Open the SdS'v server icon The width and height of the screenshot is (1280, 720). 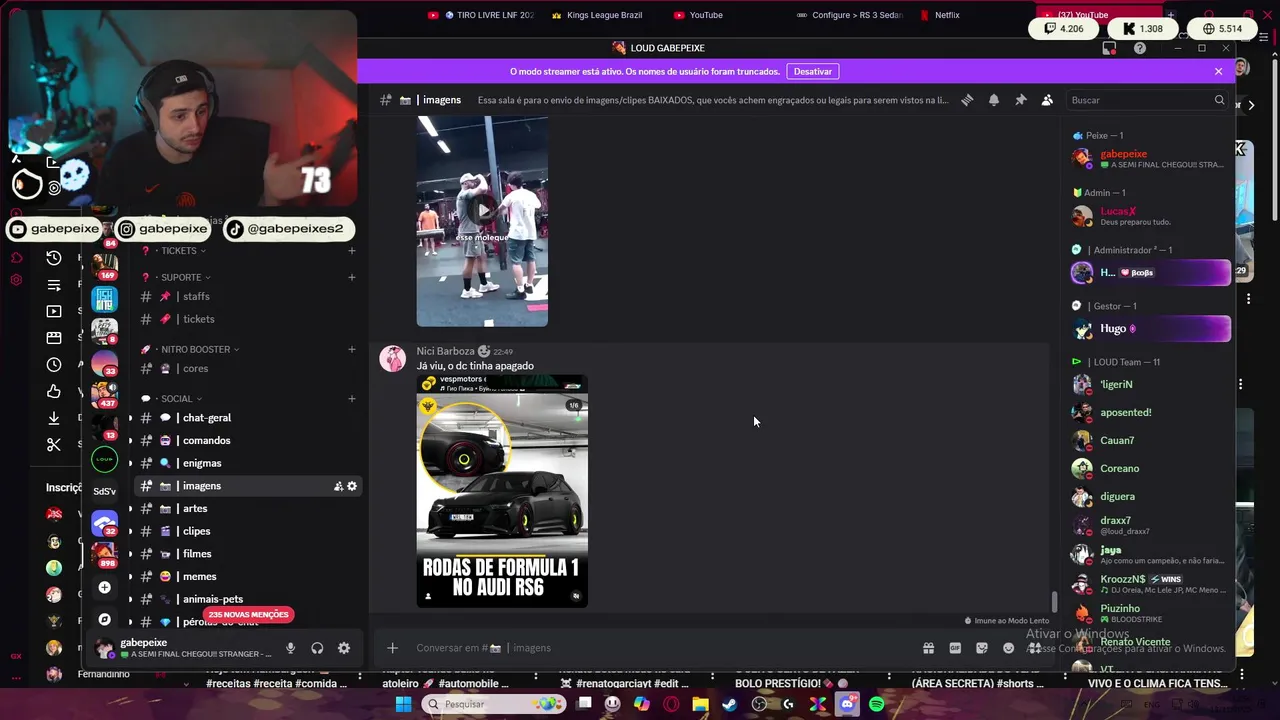[104, 491]
